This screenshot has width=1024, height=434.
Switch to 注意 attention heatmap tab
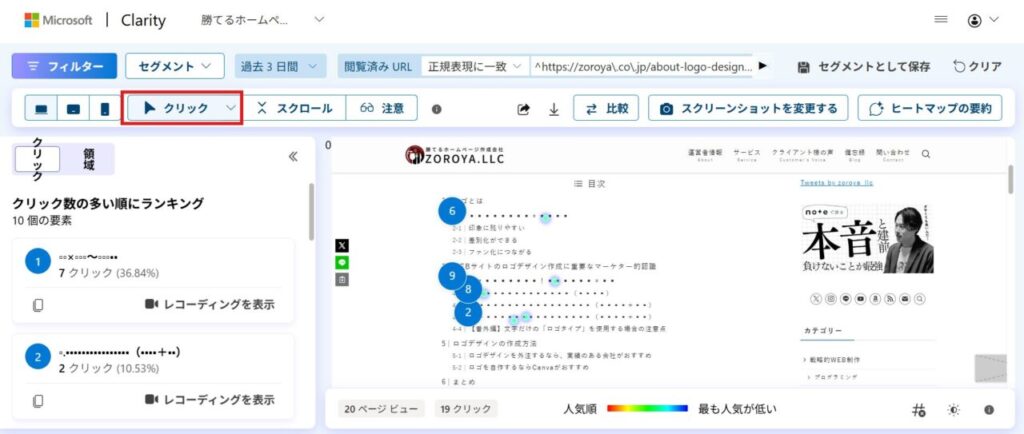tap(382, 108)
